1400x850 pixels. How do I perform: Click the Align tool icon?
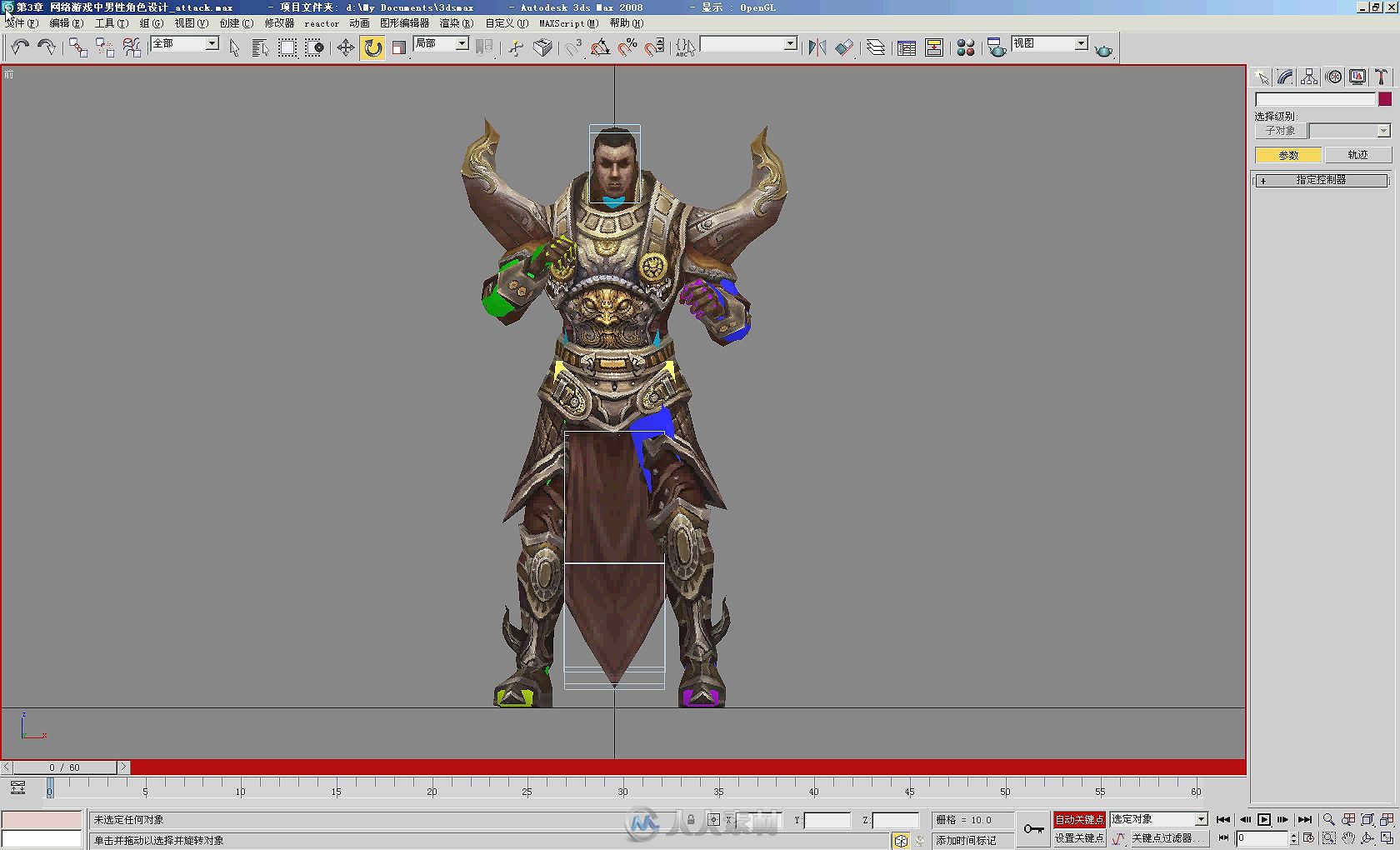tap(844, 47)
